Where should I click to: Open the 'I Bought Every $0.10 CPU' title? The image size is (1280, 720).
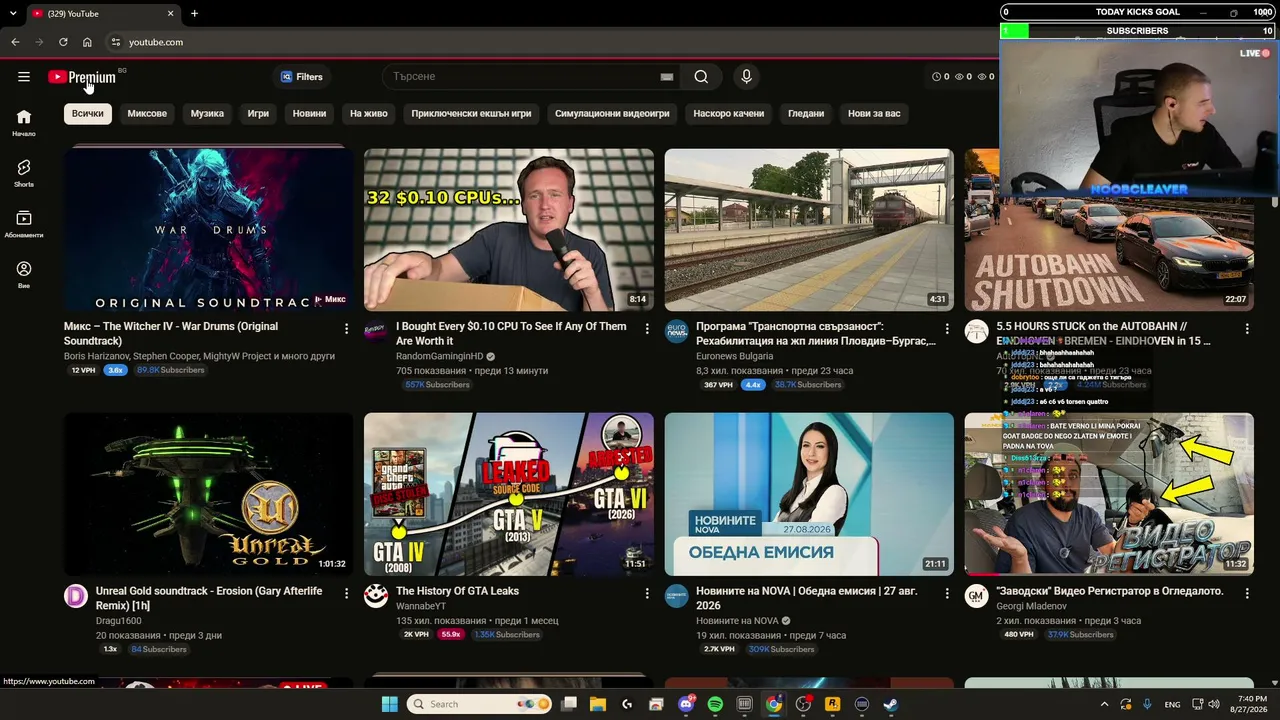pos(511,334)
